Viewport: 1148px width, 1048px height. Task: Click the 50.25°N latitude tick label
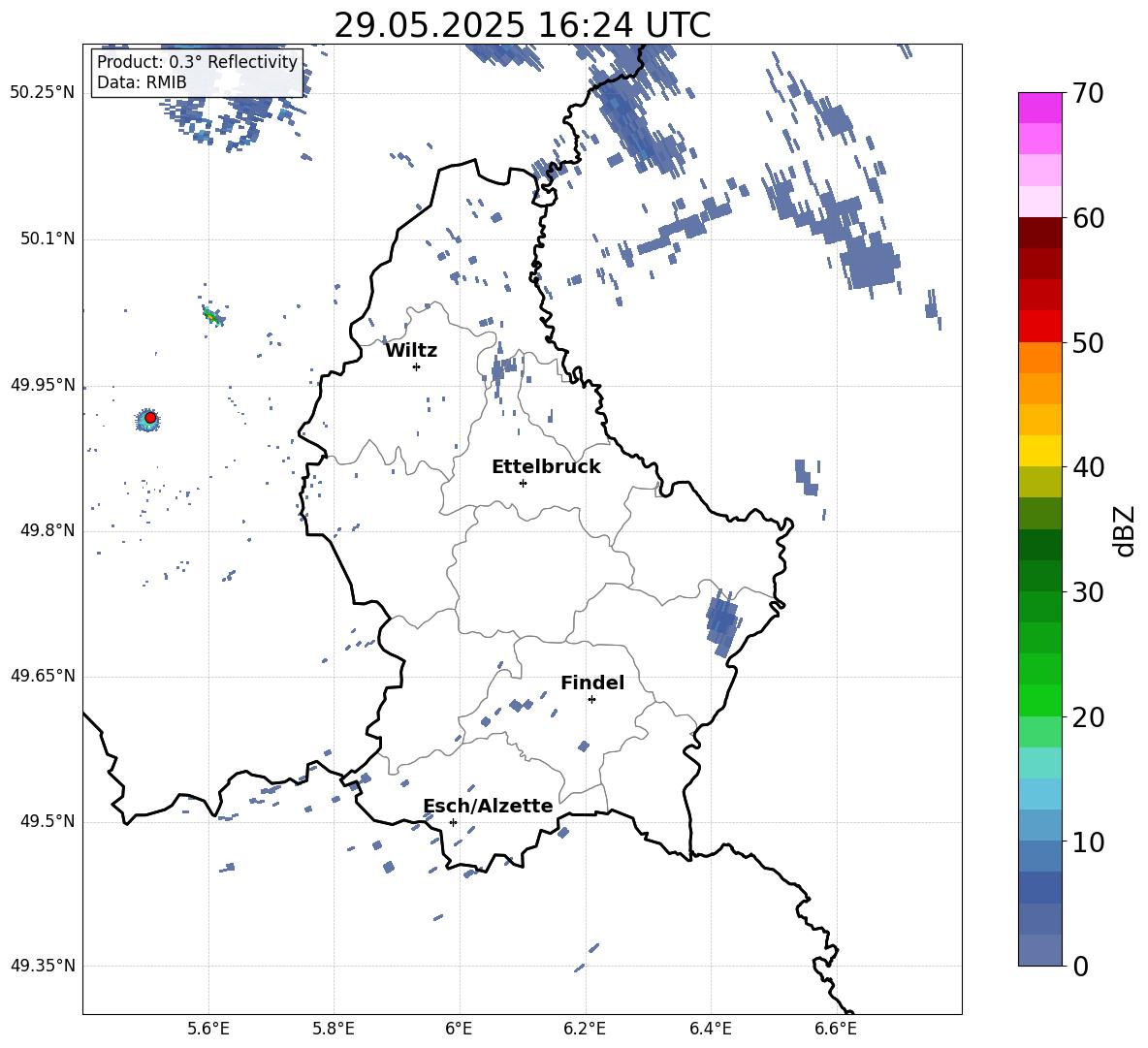(x=43, y=93)
